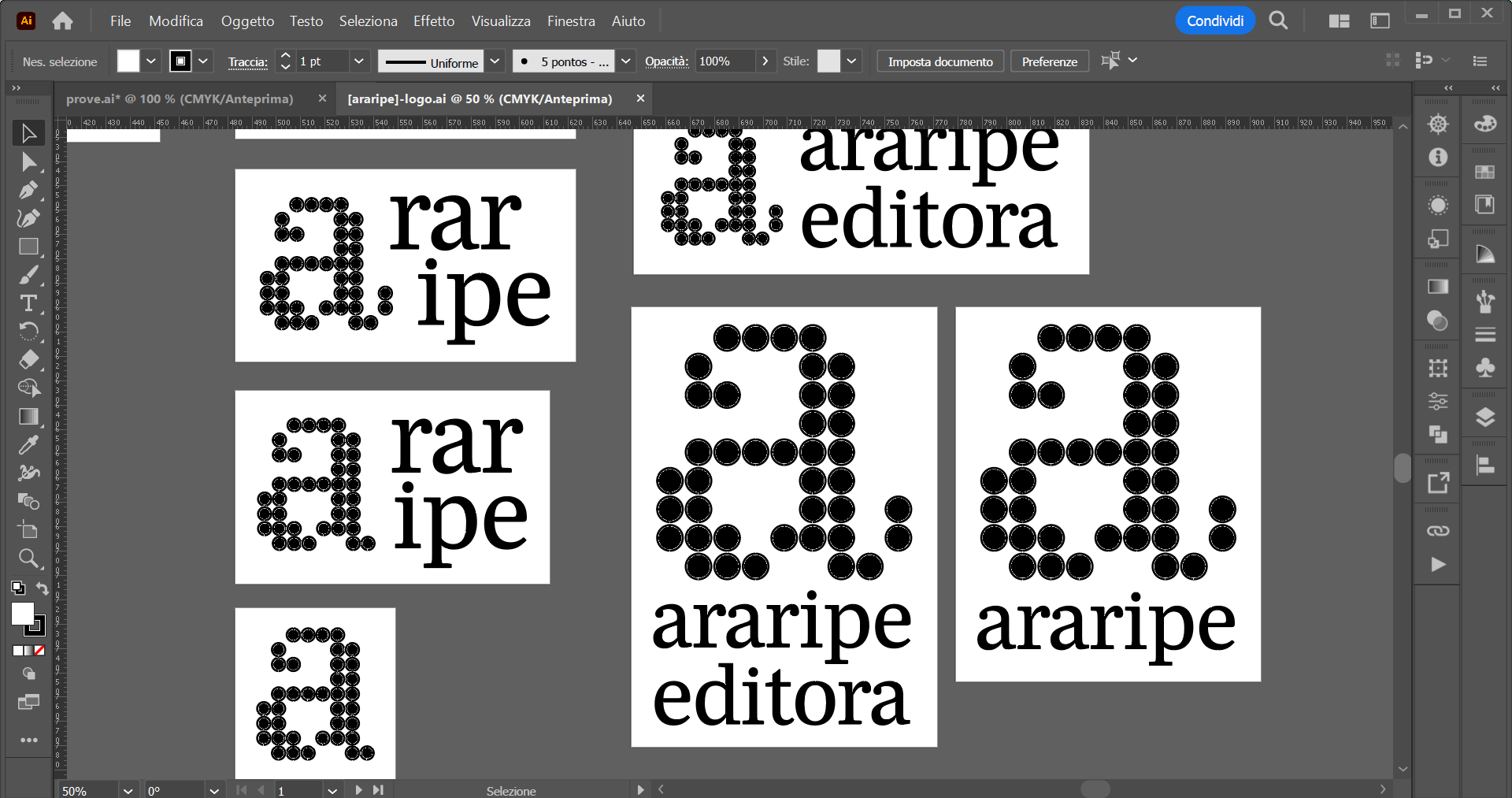Click the Condividi button
1512x798 pixels.
(1215, 21)
